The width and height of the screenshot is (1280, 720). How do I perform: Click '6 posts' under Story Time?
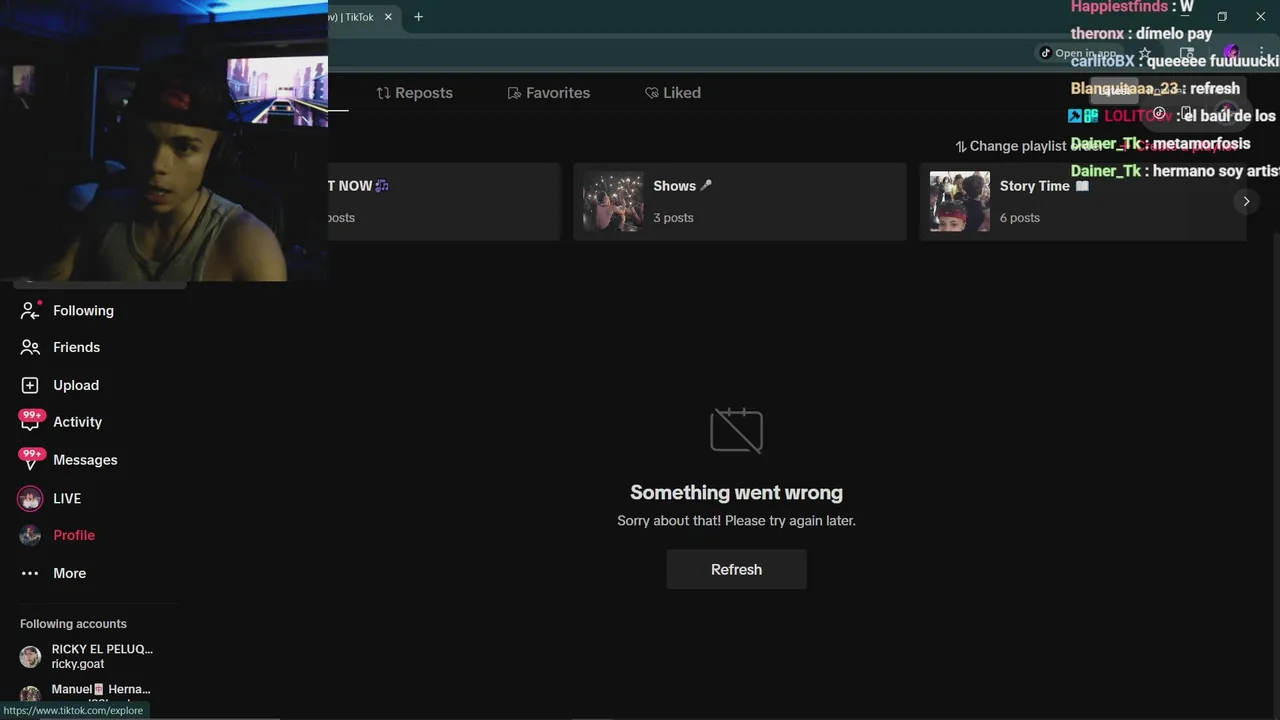tap(1020, 218)
